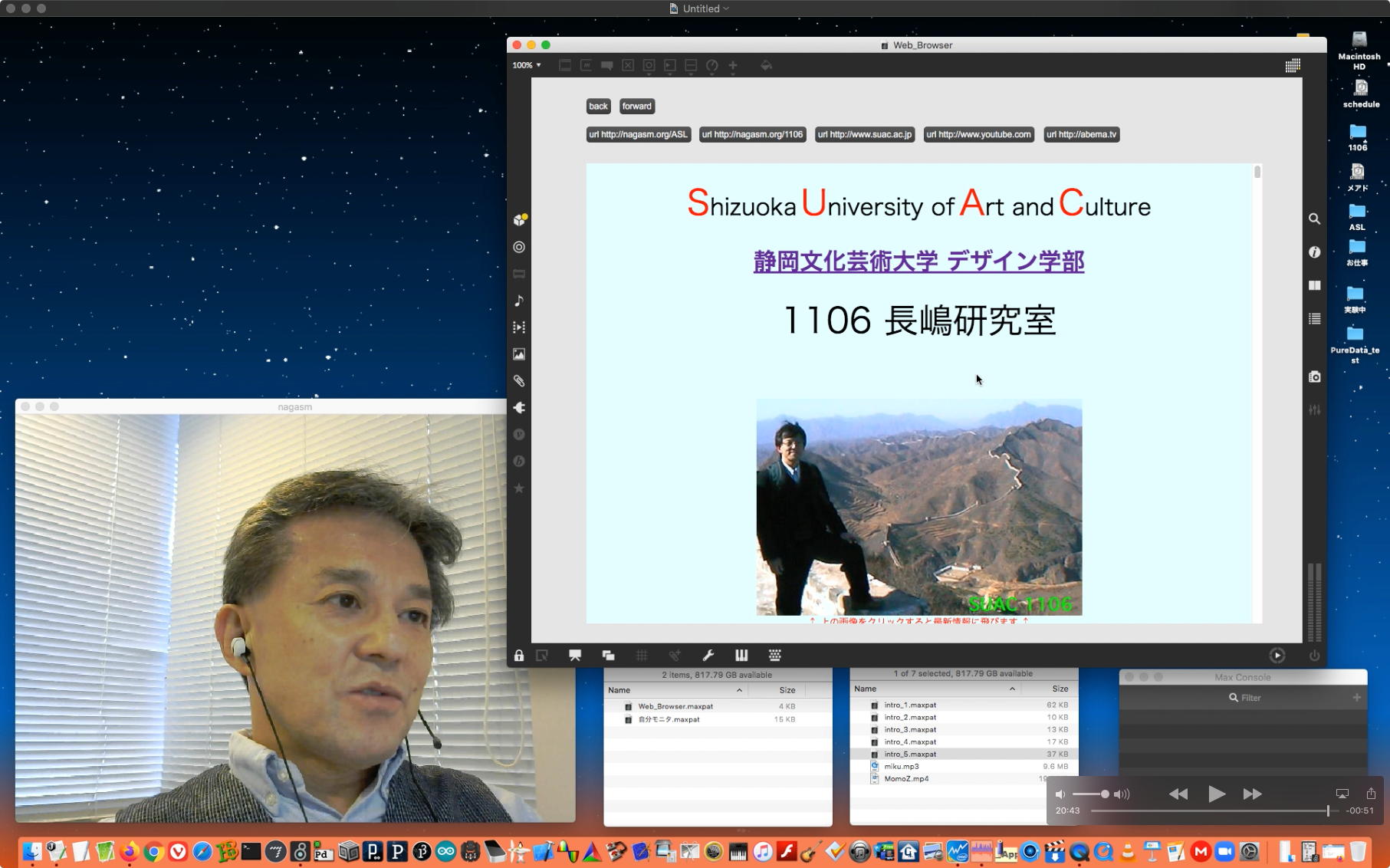Select Web_Browser.maxpat in Finder list
1390x868 pixels.
coord(718,706)
